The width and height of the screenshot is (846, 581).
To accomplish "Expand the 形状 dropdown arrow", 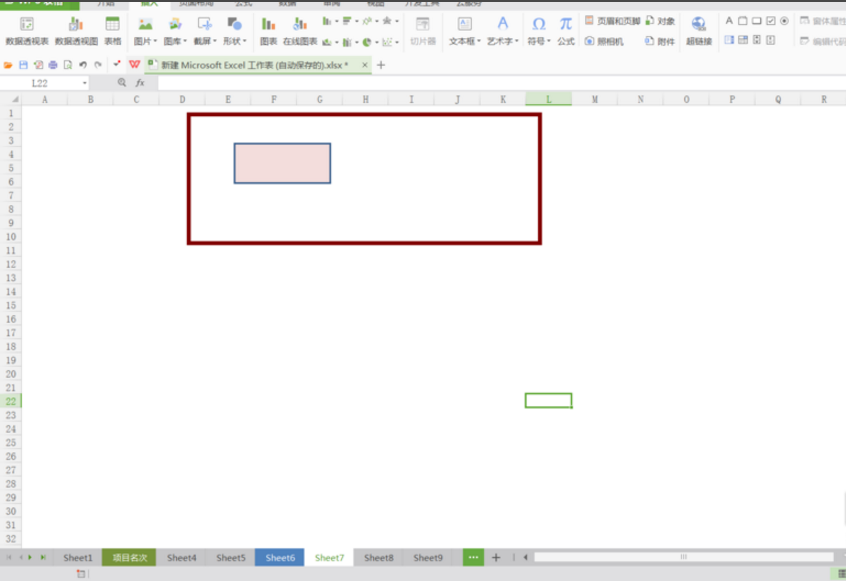I will pyautogui.click(x=244, y=41).
